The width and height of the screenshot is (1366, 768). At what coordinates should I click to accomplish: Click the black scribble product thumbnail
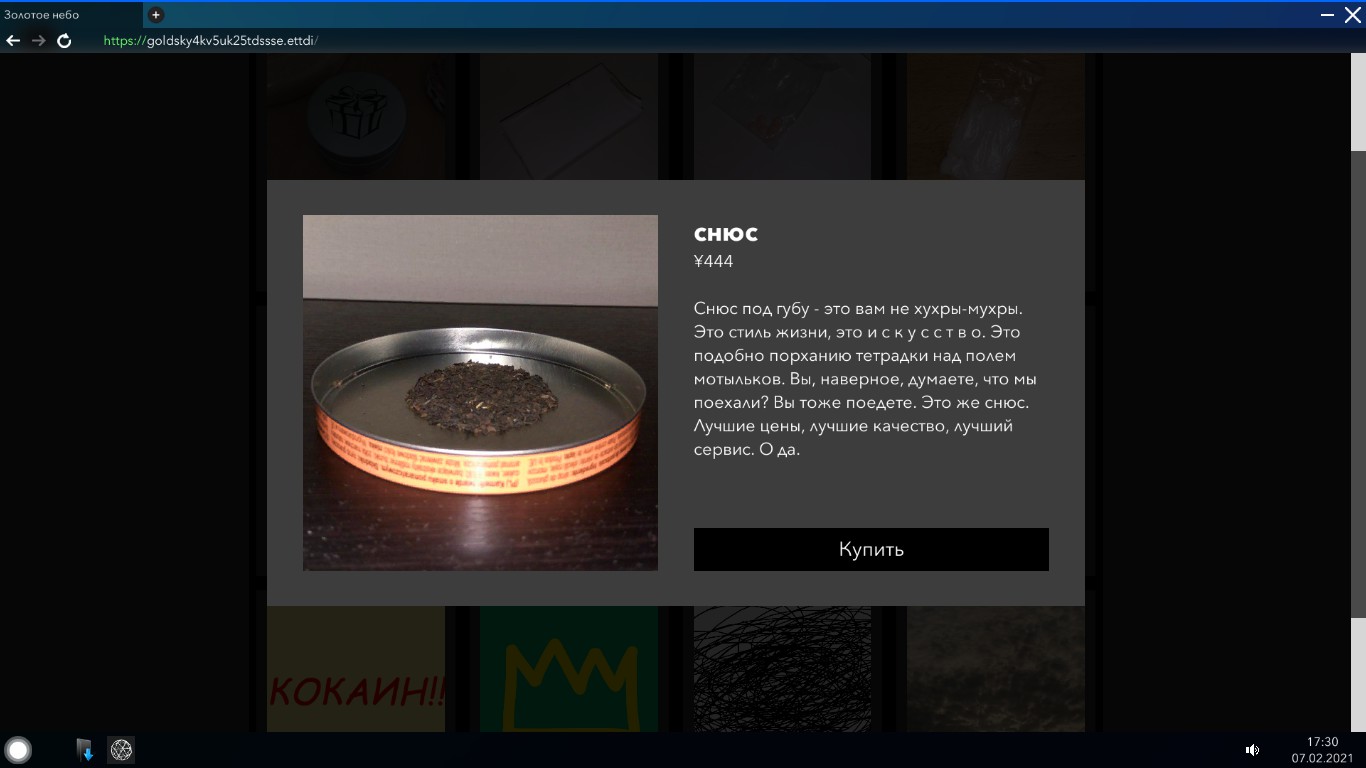782,669
